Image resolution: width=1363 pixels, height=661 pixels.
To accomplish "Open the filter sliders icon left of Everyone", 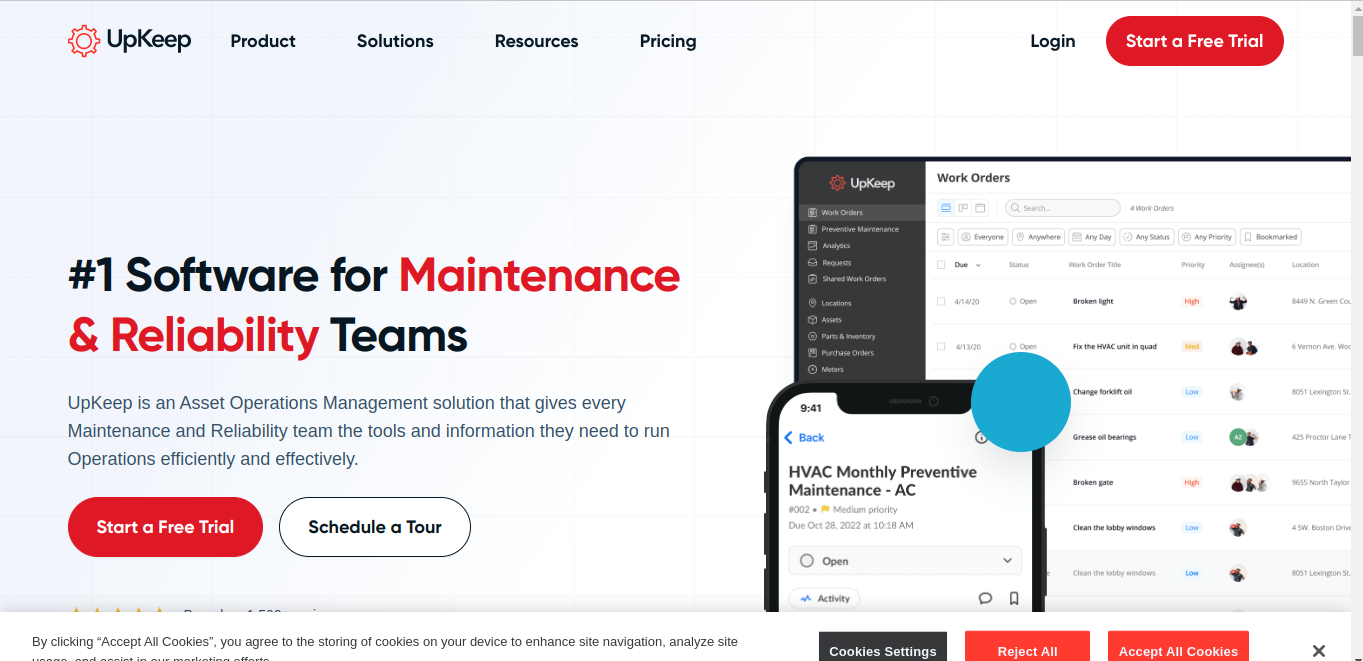I will point(946,237).
